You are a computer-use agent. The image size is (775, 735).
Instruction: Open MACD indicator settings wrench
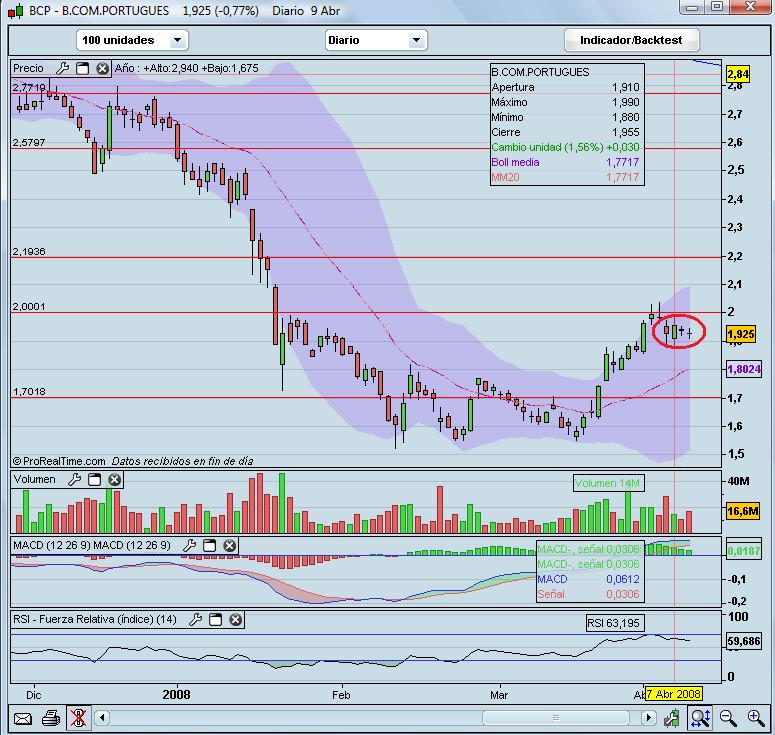click(189, 545)
